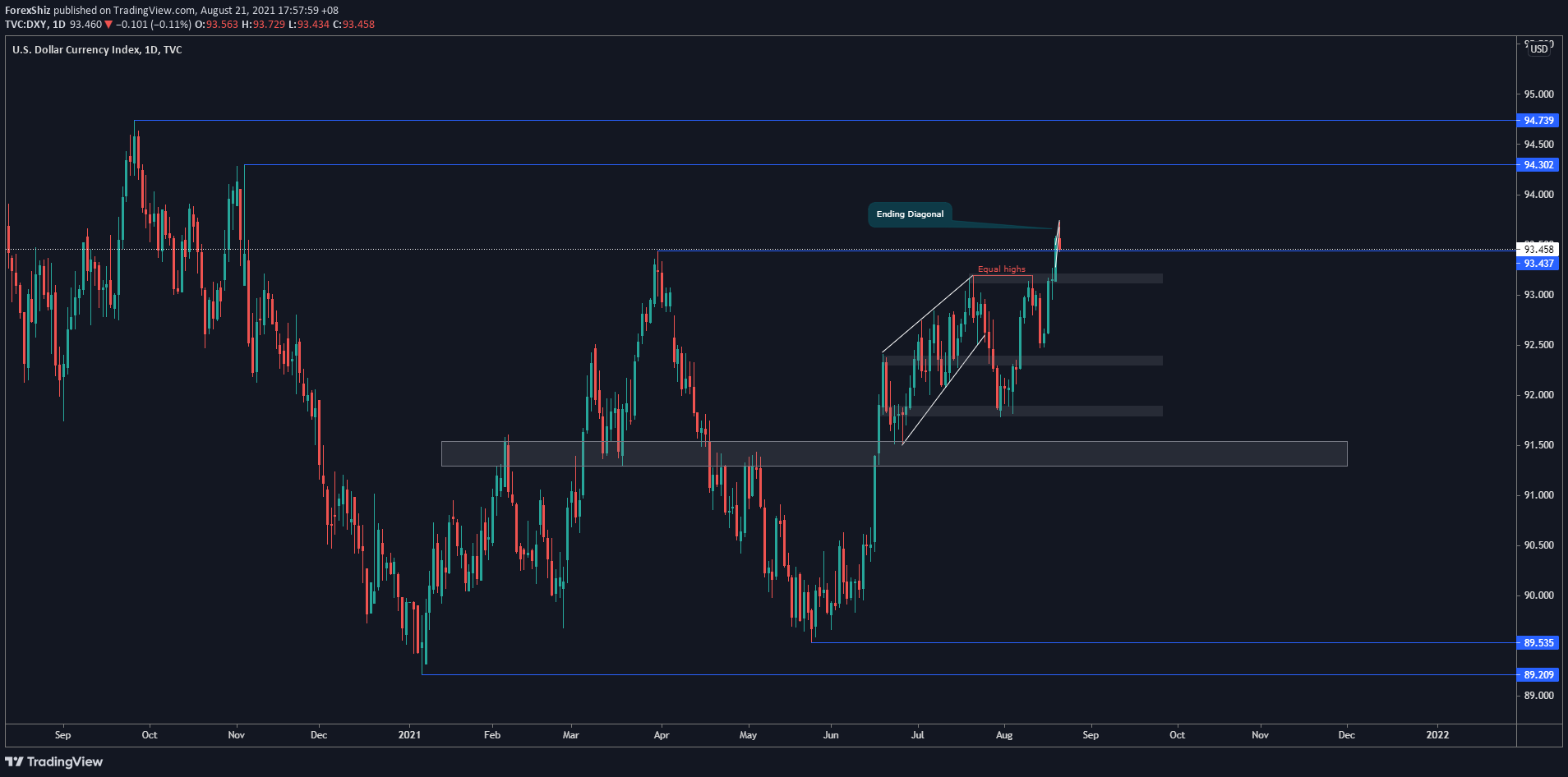Image resolution: width=1568 pixels, height=777 pixels.
Task: Click the 95.000 price axis tick
Action: pyautogui.click(x=1538, y=94)
